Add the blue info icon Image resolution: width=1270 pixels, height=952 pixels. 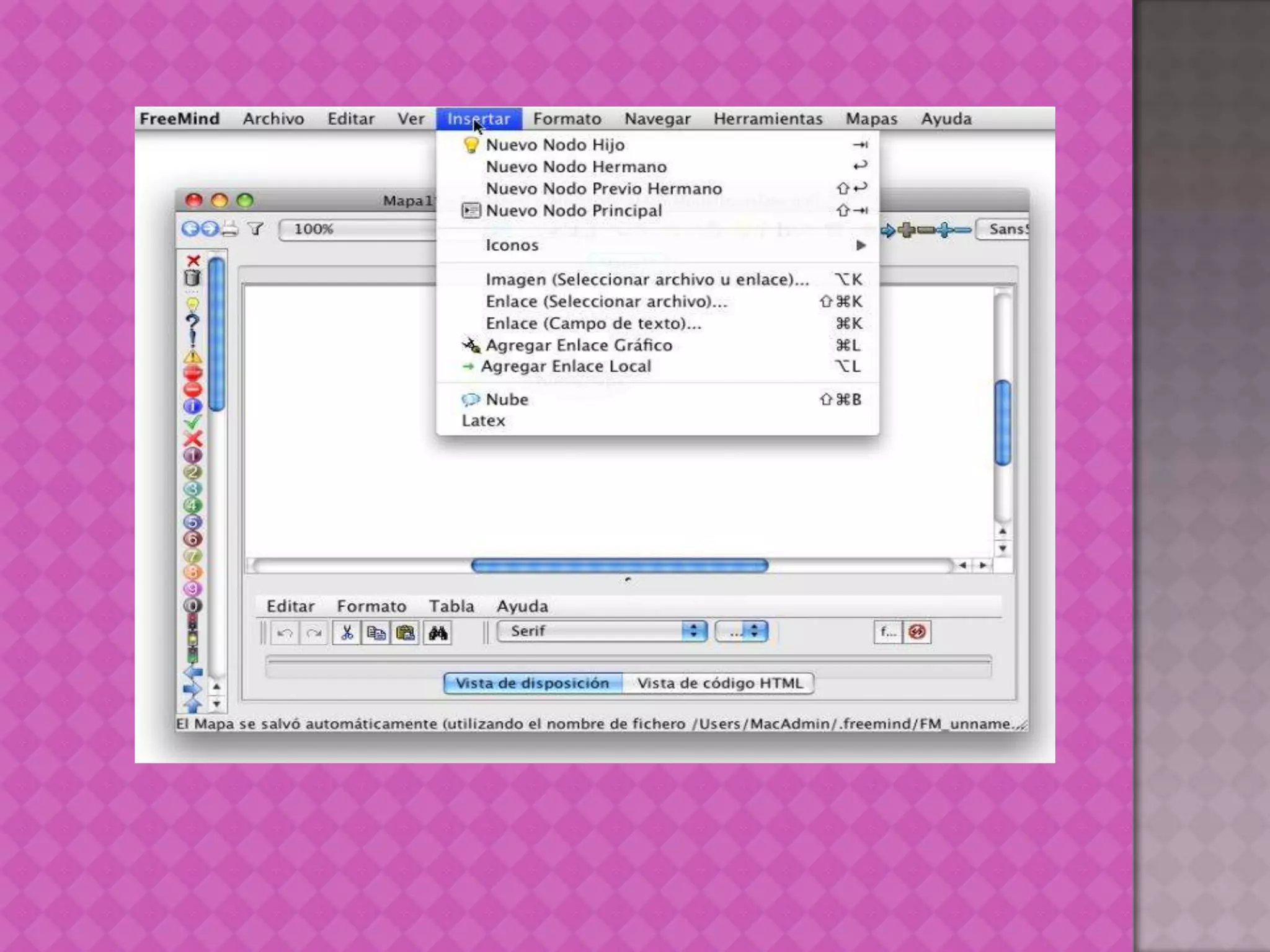pos(192,407)
